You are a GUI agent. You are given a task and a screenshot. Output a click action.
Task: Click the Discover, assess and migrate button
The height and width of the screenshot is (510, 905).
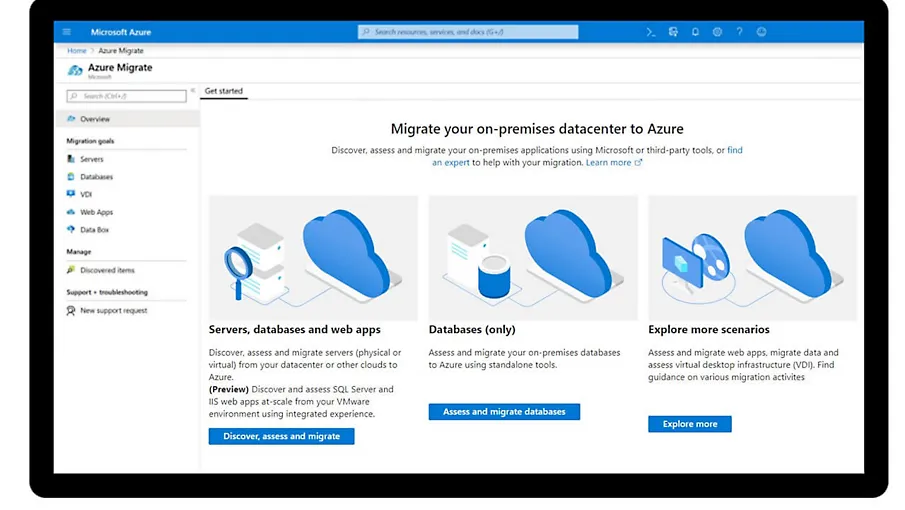pos(282,436)
